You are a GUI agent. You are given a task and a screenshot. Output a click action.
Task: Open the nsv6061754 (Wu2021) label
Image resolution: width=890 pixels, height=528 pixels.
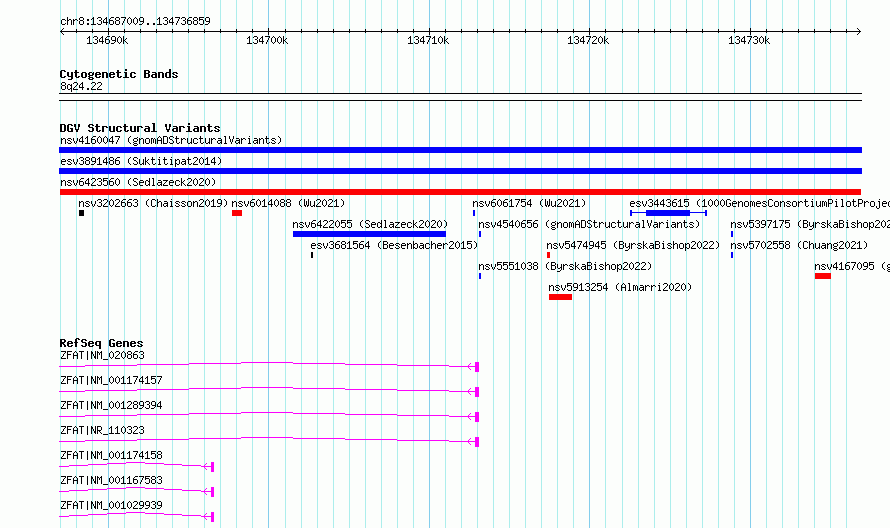[x=529, y=203]
